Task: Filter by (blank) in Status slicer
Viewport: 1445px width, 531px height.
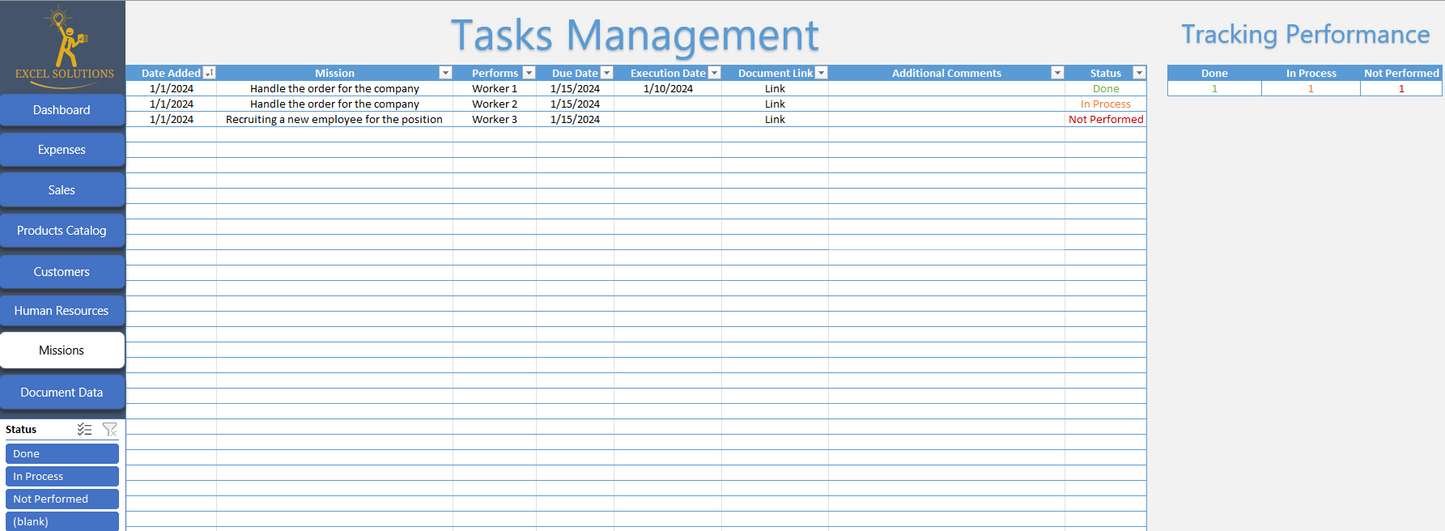Action: [62, 521]
